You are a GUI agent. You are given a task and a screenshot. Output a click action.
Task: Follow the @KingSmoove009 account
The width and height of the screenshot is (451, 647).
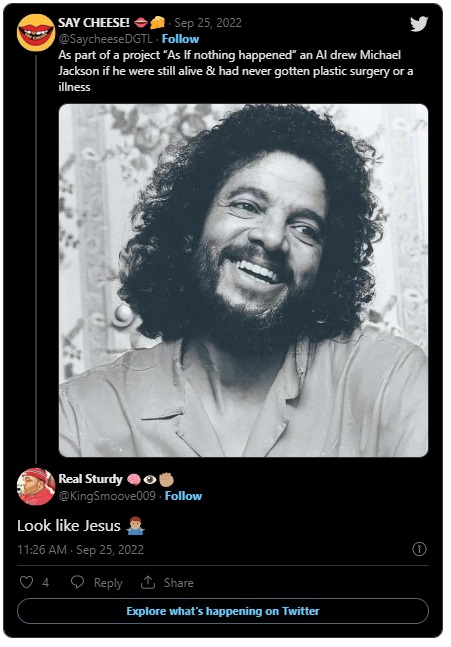(x=183, y=496)
